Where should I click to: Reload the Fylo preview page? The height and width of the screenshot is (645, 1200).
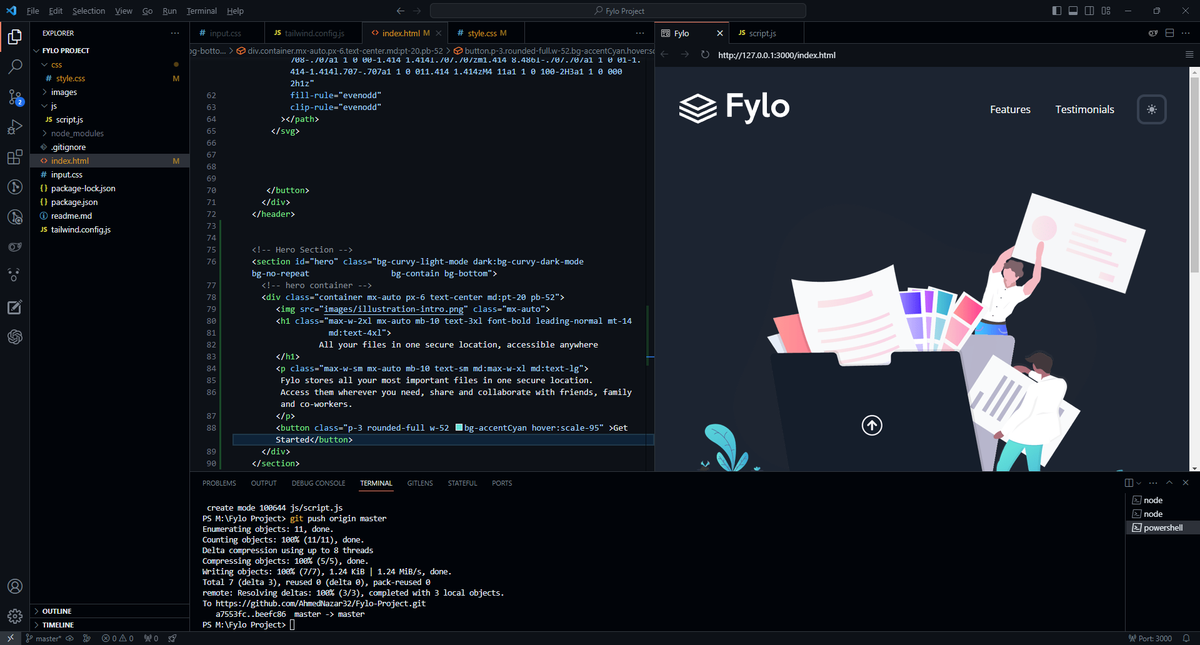[705, 55]
